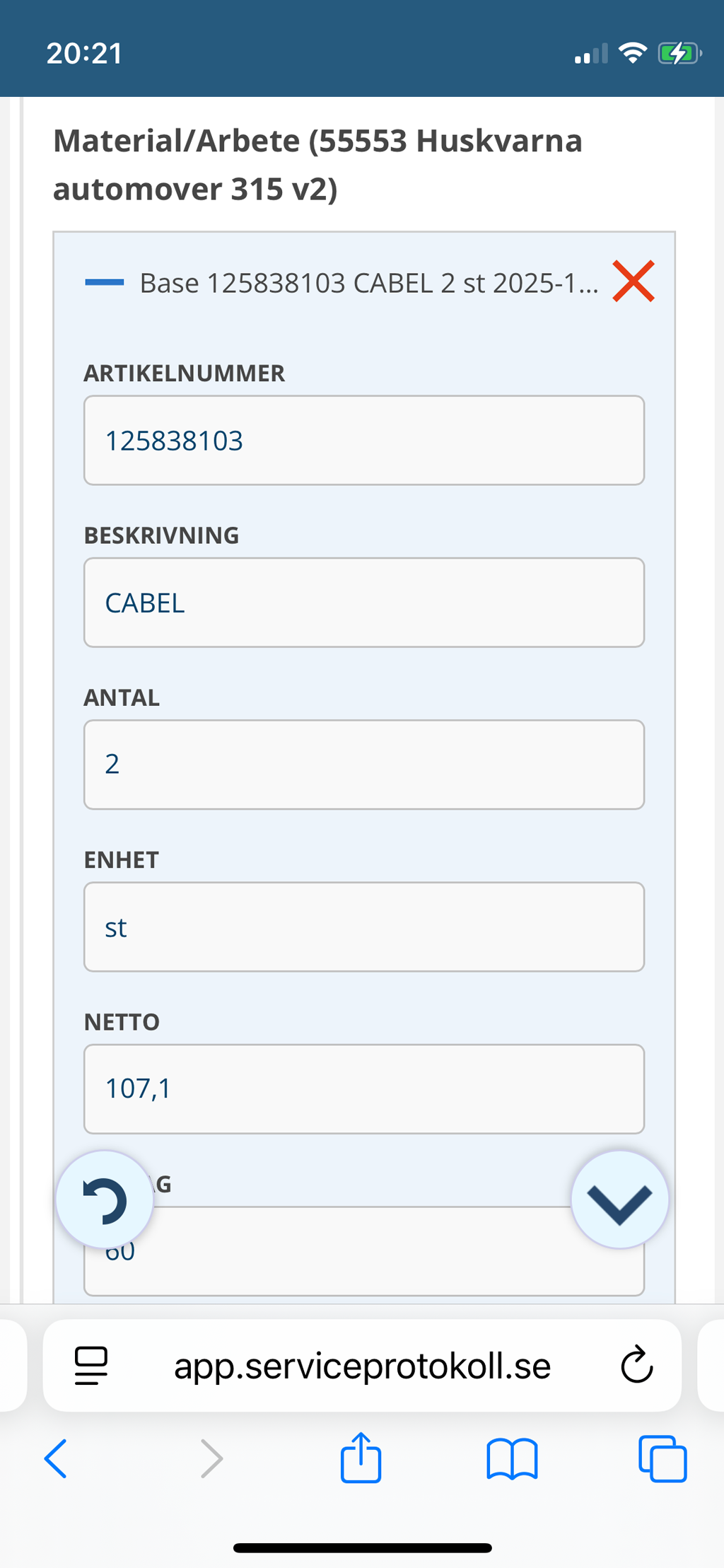
Task: Tap the floating down-chevron button
Action: pos(619,1200)
